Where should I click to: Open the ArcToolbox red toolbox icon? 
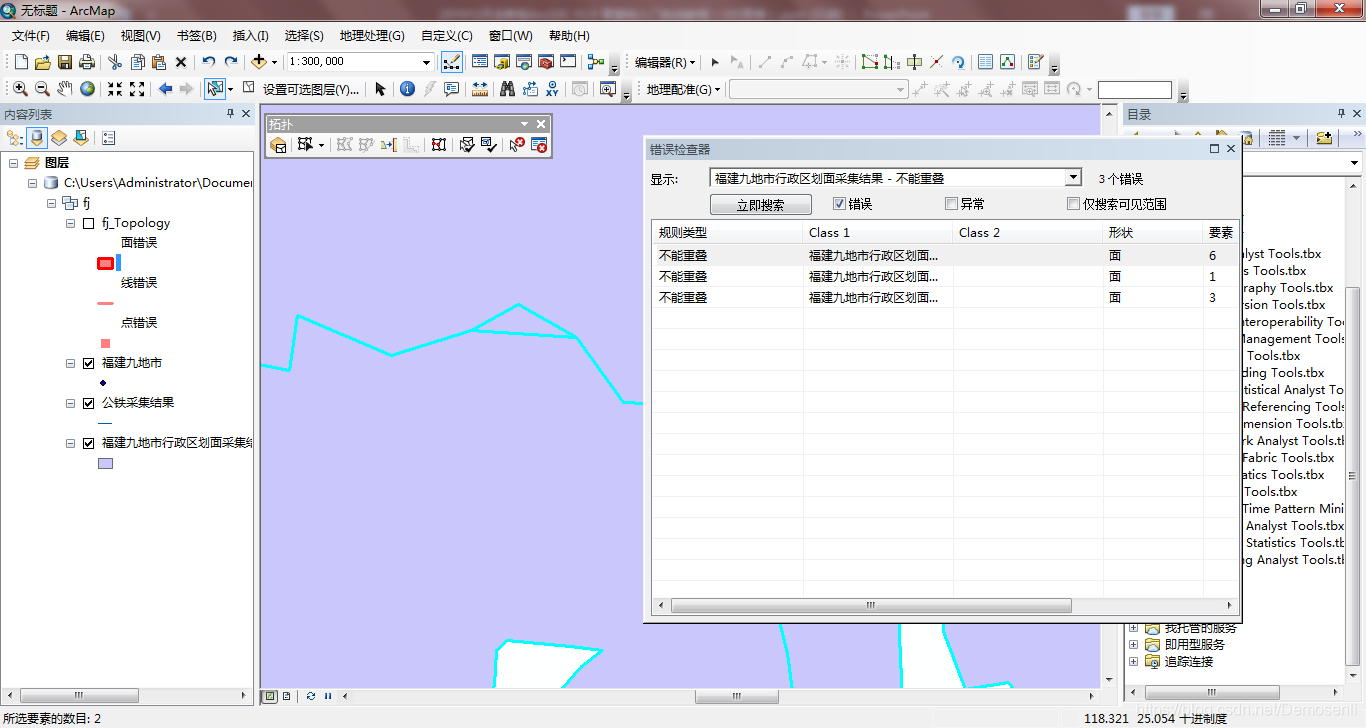click(x=546, y=62)
